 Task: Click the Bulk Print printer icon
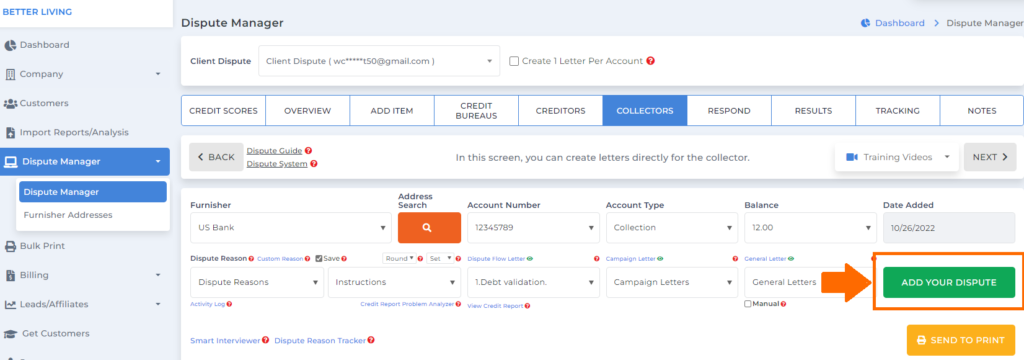[x=10, y=246]
